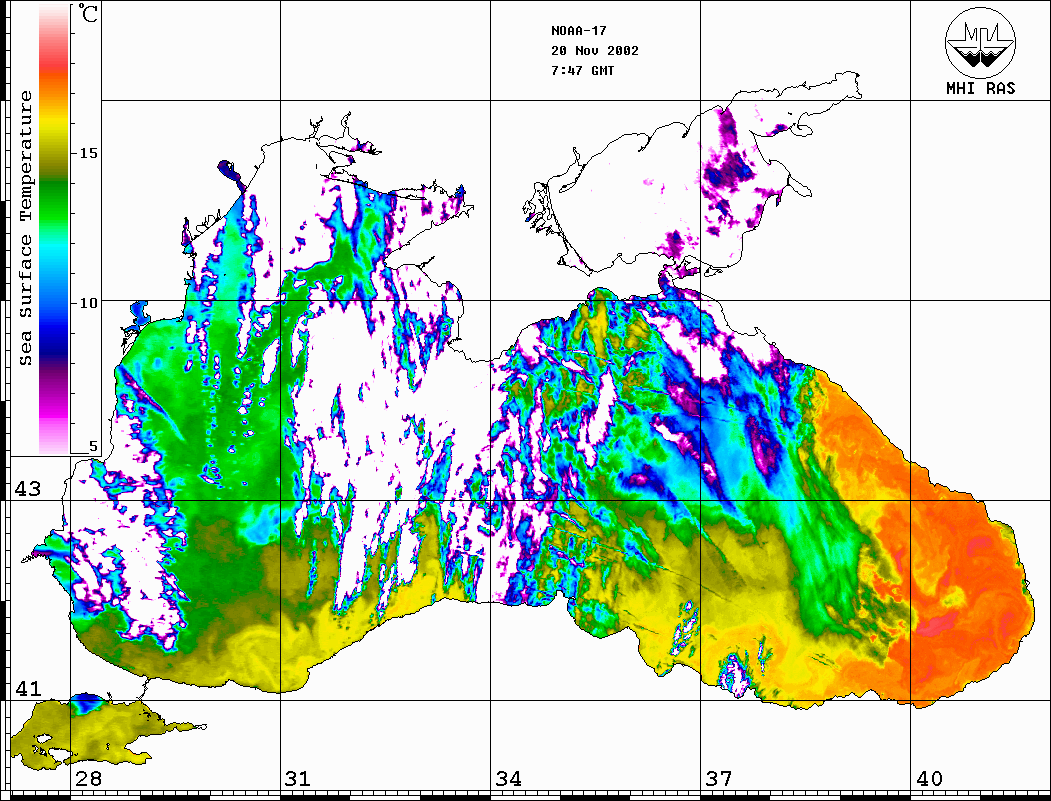Click the longitude label 37
The height and width of the screenshot is (801, 1051).
(719, 778)
